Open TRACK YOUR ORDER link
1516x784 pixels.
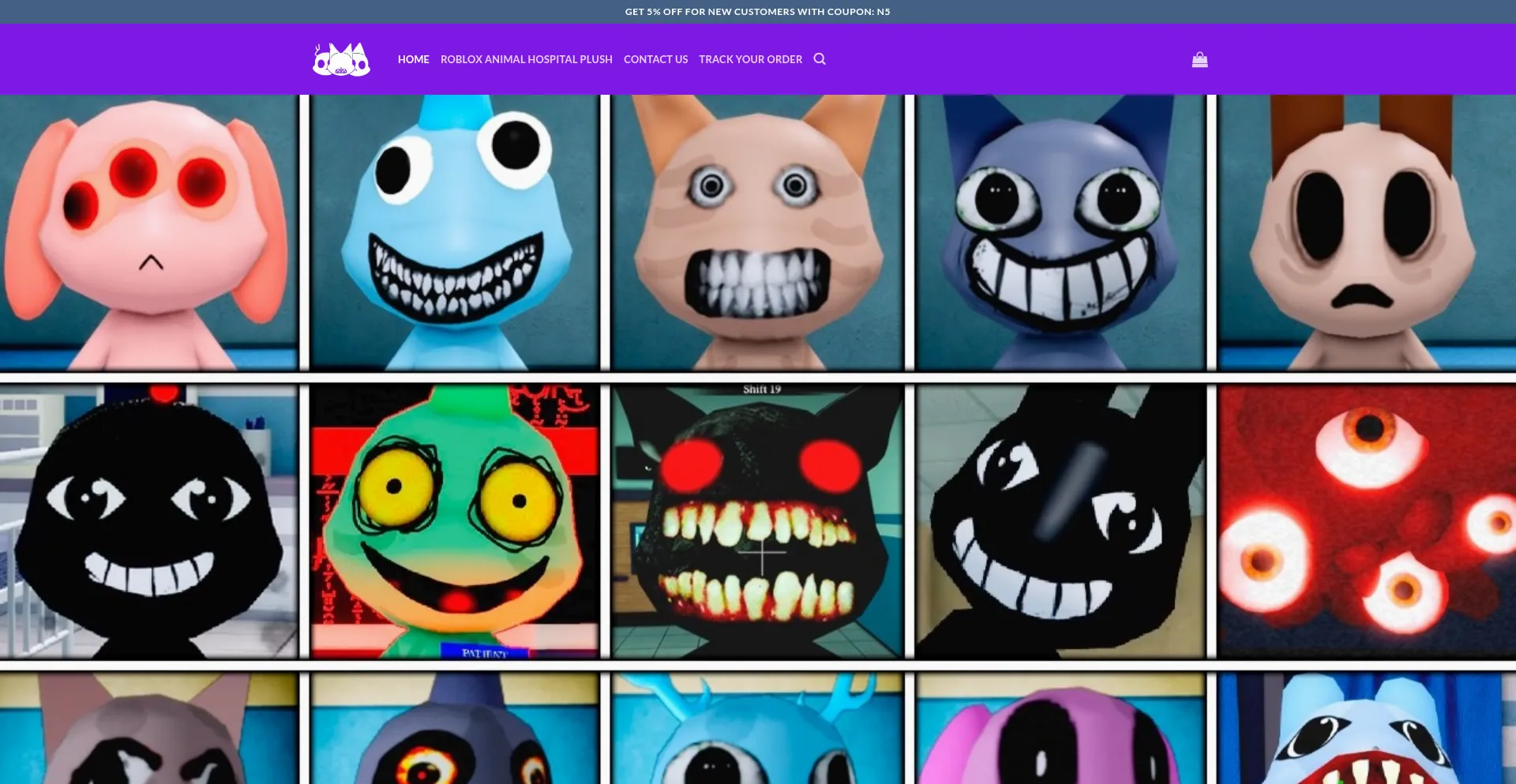pos(750,59)
